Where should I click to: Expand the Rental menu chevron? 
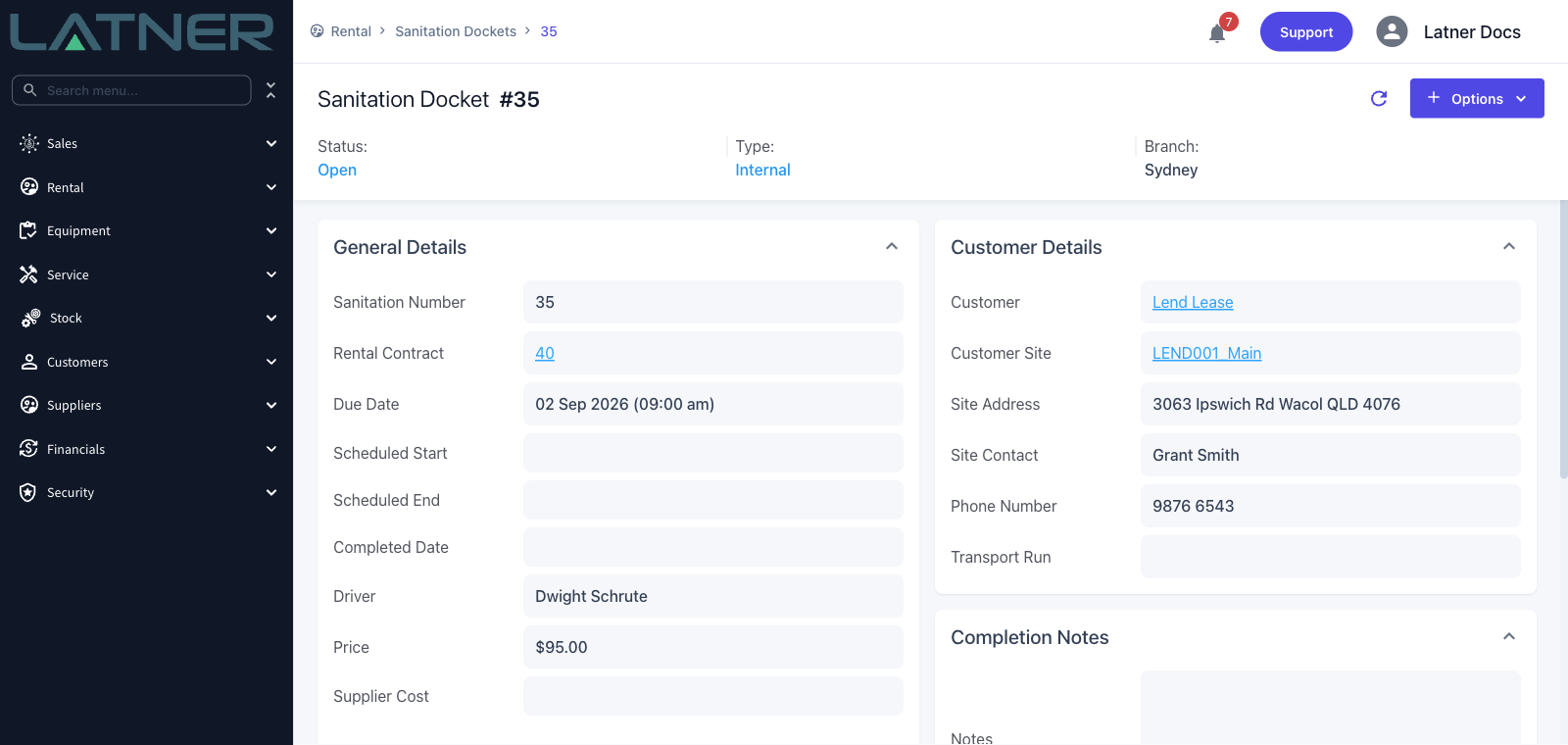(x=271, y=187)
